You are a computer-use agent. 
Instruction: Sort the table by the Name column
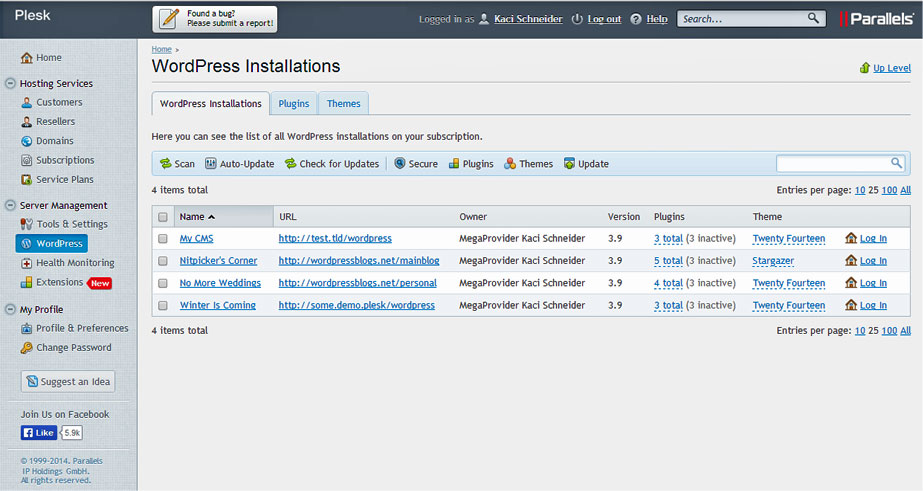click(x=197, y=217)
